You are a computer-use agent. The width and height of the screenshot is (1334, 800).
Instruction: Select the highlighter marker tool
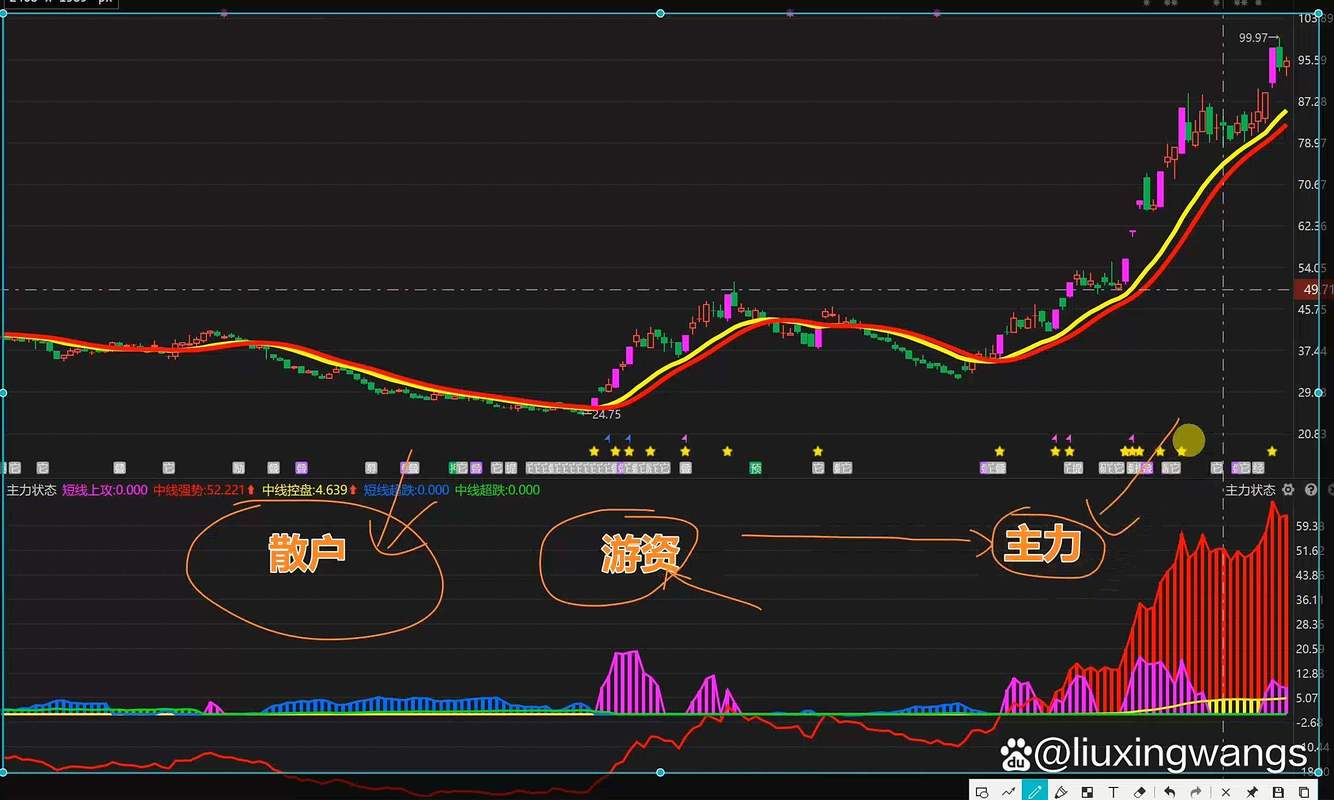pyautogui.click(x=1060, y=792)
